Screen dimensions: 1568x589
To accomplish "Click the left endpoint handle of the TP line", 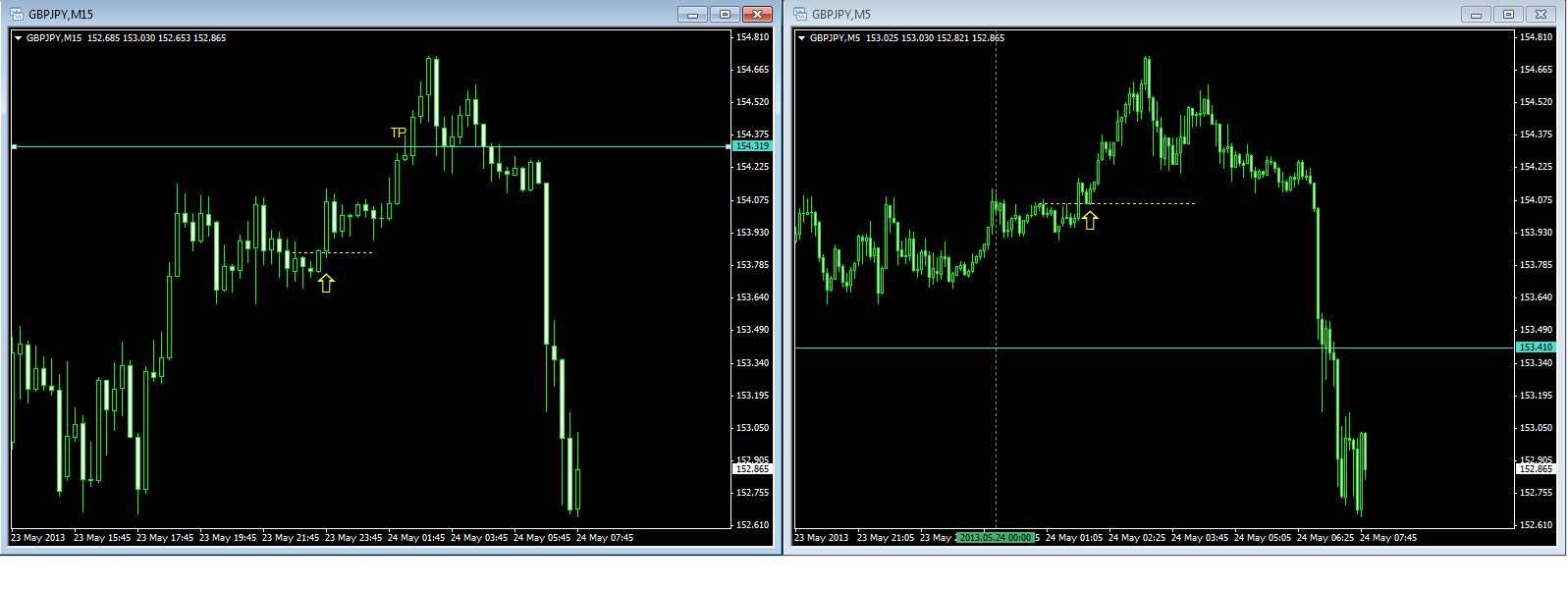I will pyautogui.click(x=14, y=146).
